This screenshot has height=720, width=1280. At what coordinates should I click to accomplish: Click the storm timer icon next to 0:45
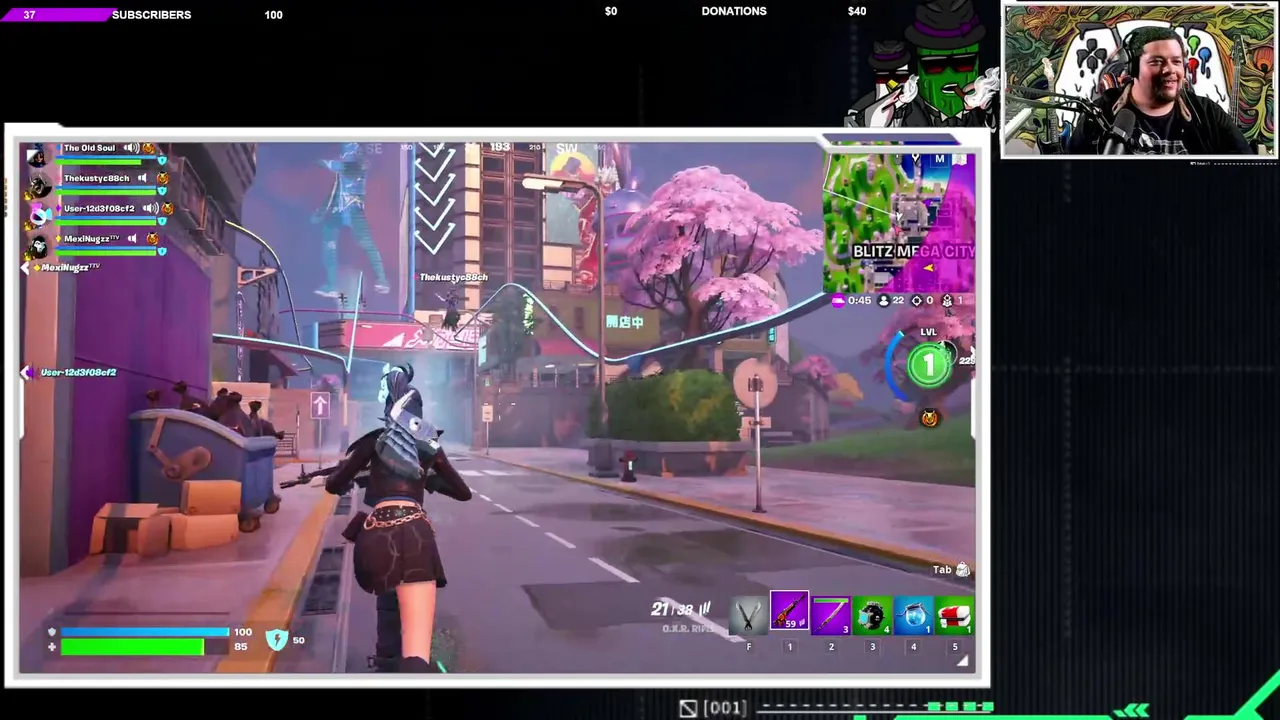pyautogui.click(x=838, y=300)
